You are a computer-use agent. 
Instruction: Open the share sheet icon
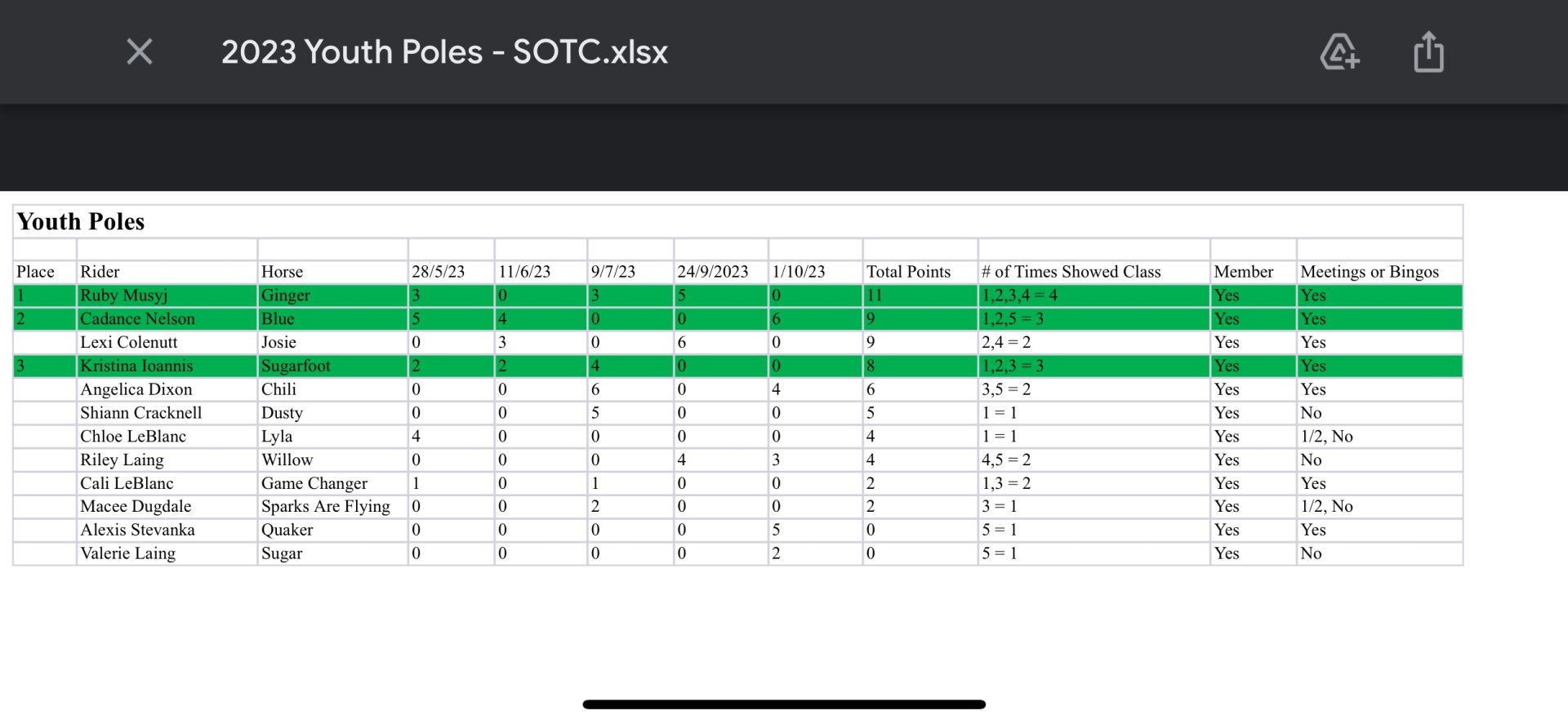(1428, 51)
